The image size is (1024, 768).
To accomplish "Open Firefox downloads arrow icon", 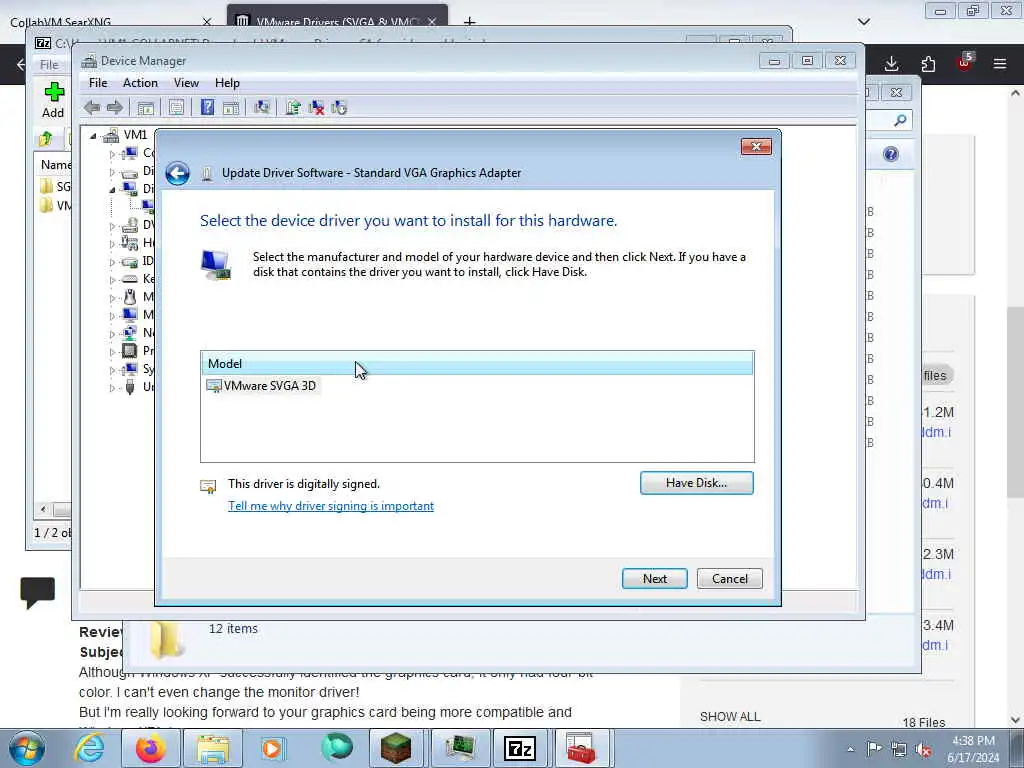I will click(x=891, y=63).
